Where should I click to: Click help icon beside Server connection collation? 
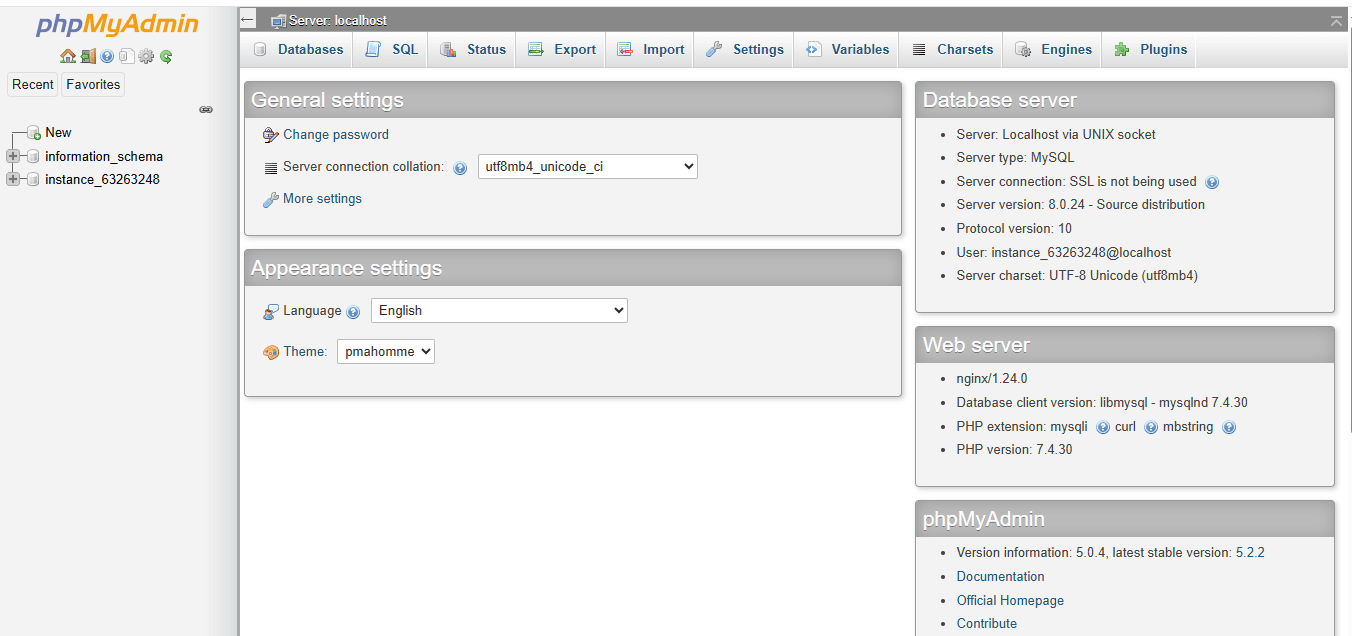click(460, 168)
